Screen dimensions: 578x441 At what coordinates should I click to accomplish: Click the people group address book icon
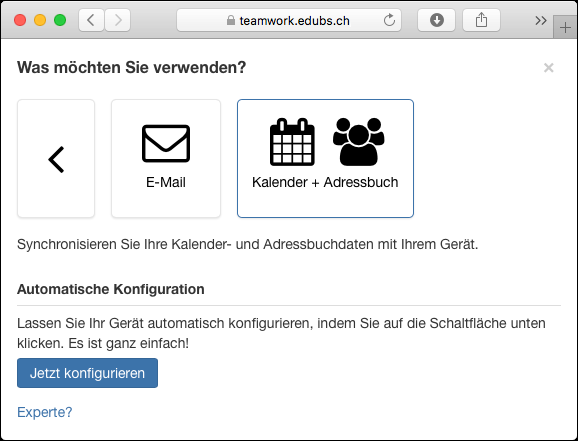[x=358, y=142]
